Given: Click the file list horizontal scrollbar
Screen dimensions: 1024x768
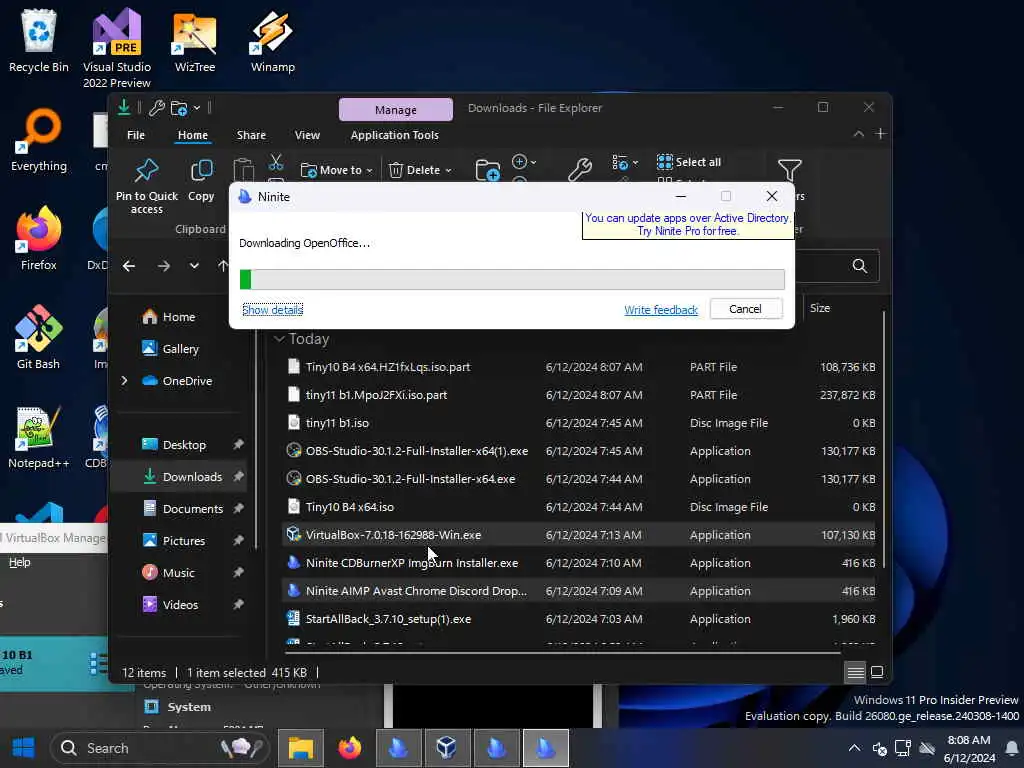Looking at the screenshot, I should point(563,652).
